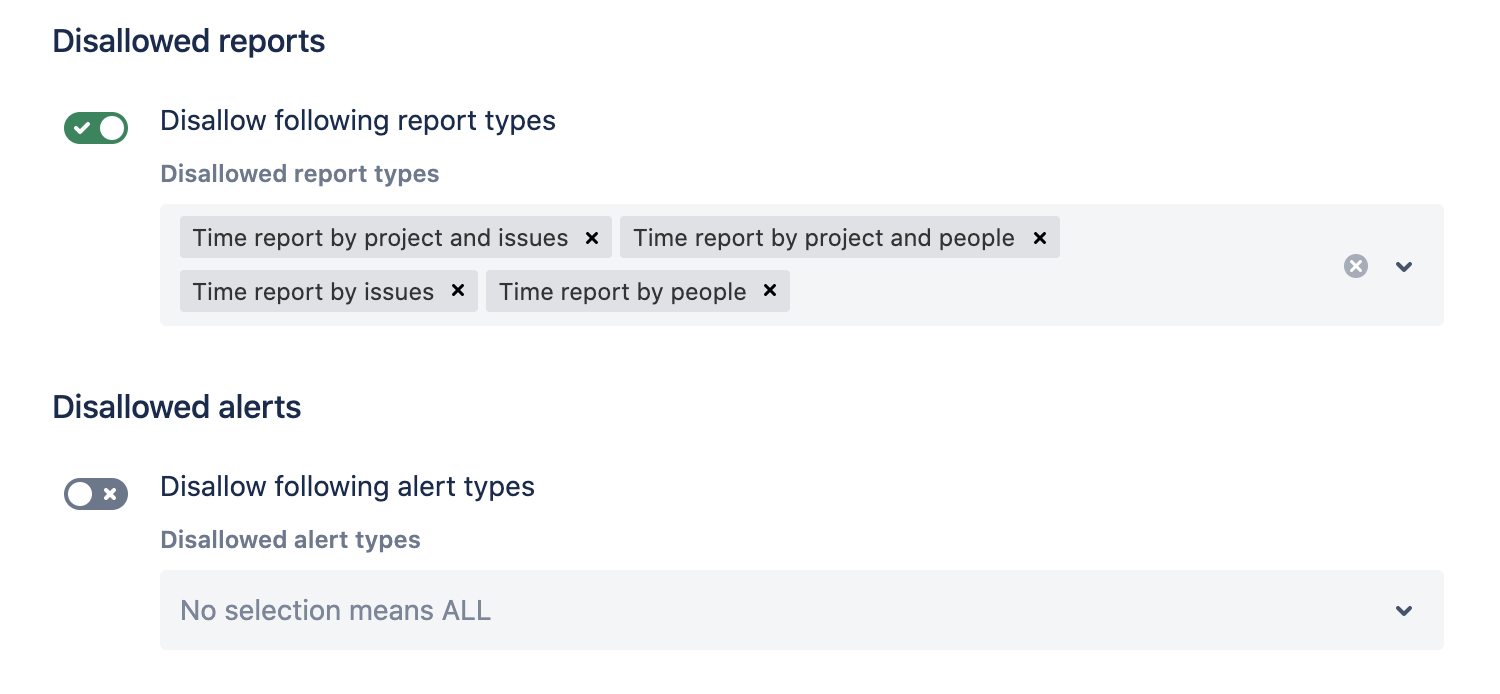Click the "Disallow following report types" label
This screenshot has height=694, width=1500.
pos(358,121)
